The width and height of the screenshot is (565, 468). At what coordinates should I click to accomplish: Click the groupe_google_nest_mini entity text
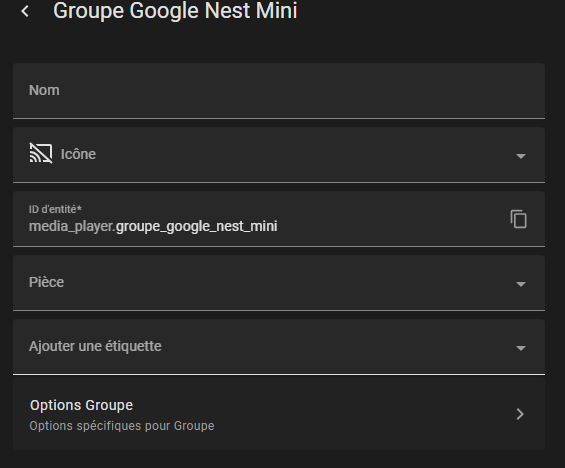(x=197, y=227)
